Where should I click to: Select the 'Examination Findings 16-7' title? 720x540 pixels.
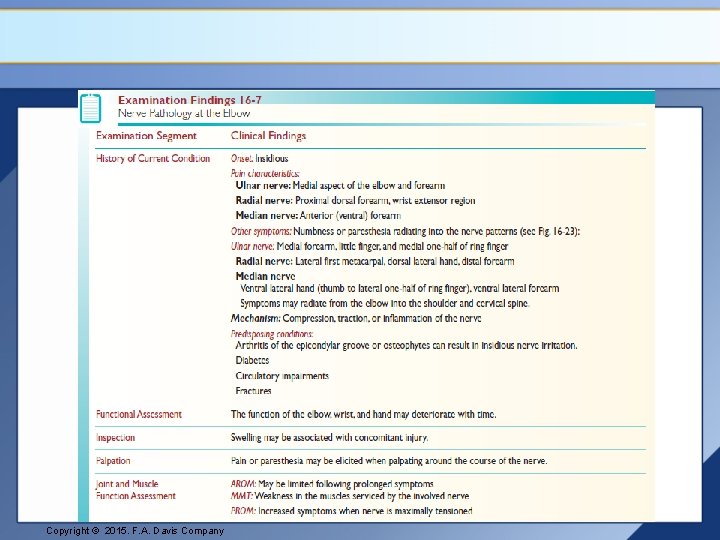[190, 100]
